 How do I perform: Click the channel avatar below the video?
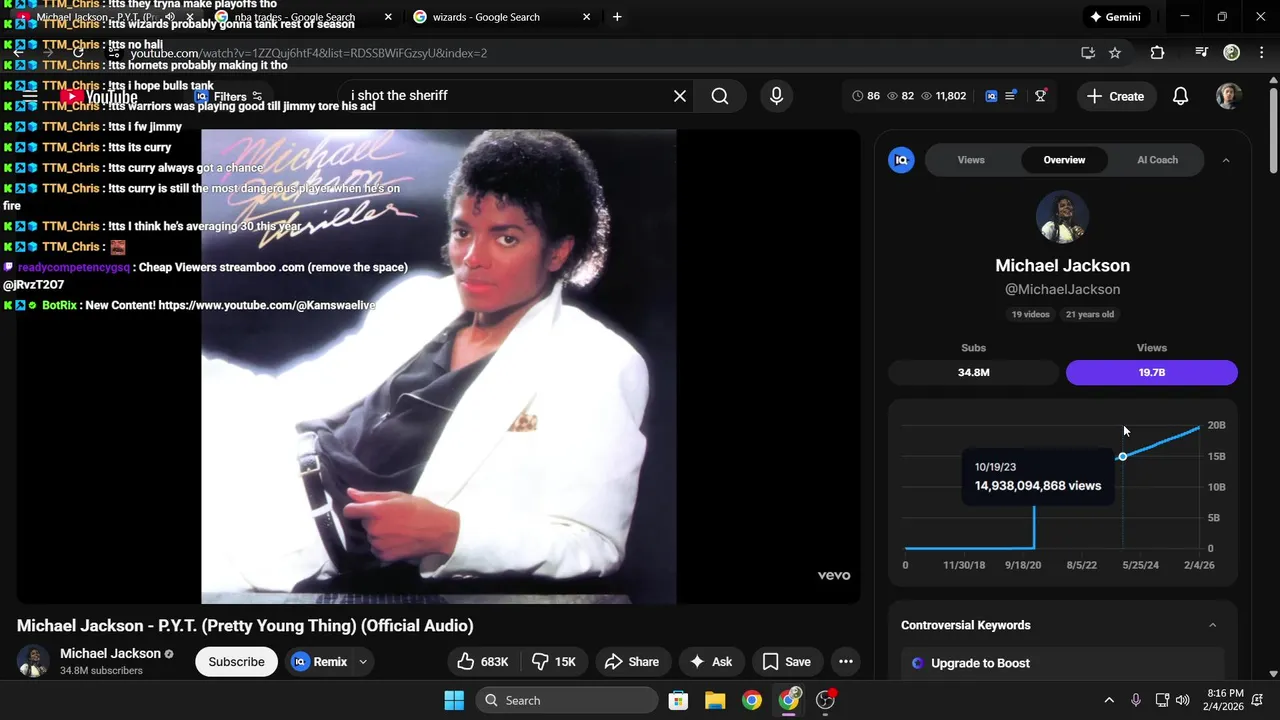point(33,661)
